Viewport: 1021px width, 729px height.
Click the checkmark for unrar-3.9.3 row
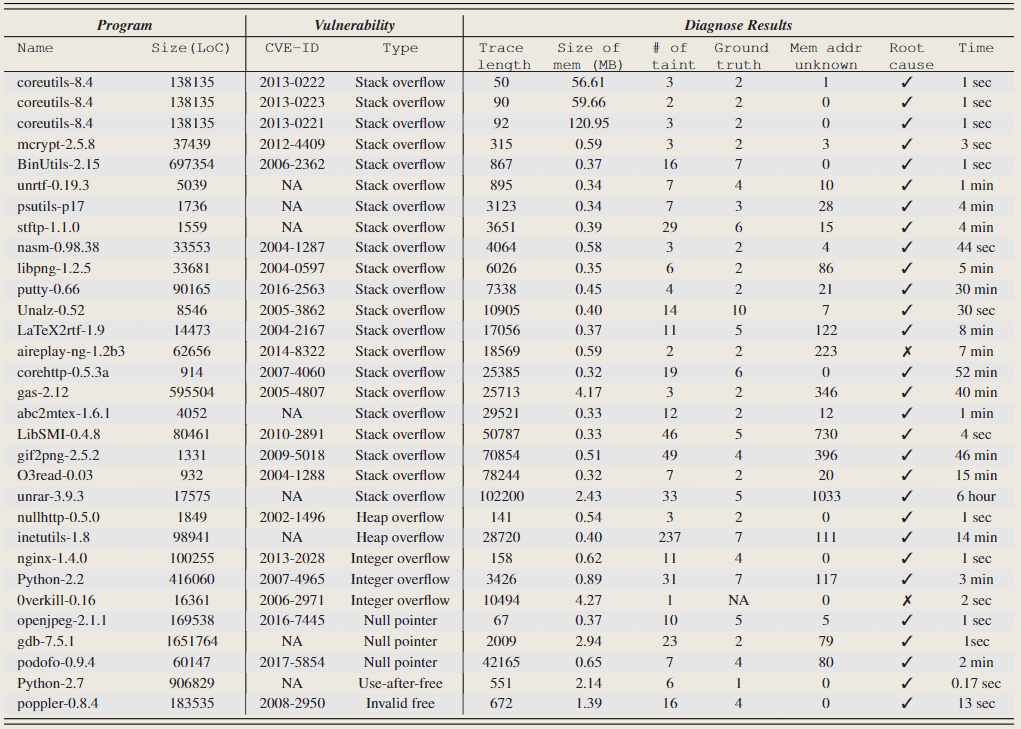click(906, 496)
